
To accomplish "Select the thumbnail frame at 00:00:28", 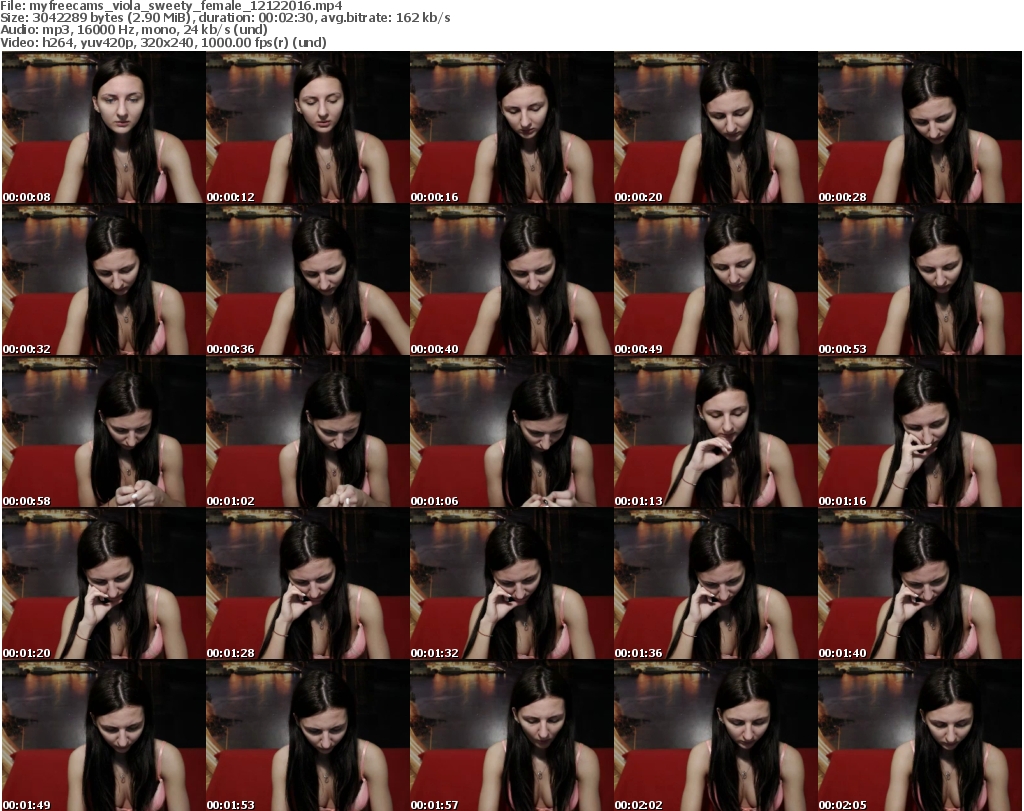I will (x=920, y=127).
